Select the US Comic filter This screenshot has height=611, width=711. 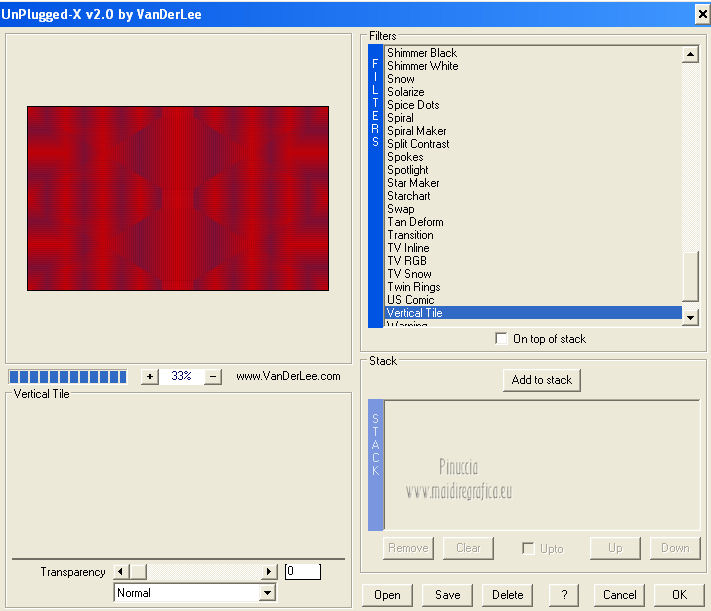(x=533, y=300)
